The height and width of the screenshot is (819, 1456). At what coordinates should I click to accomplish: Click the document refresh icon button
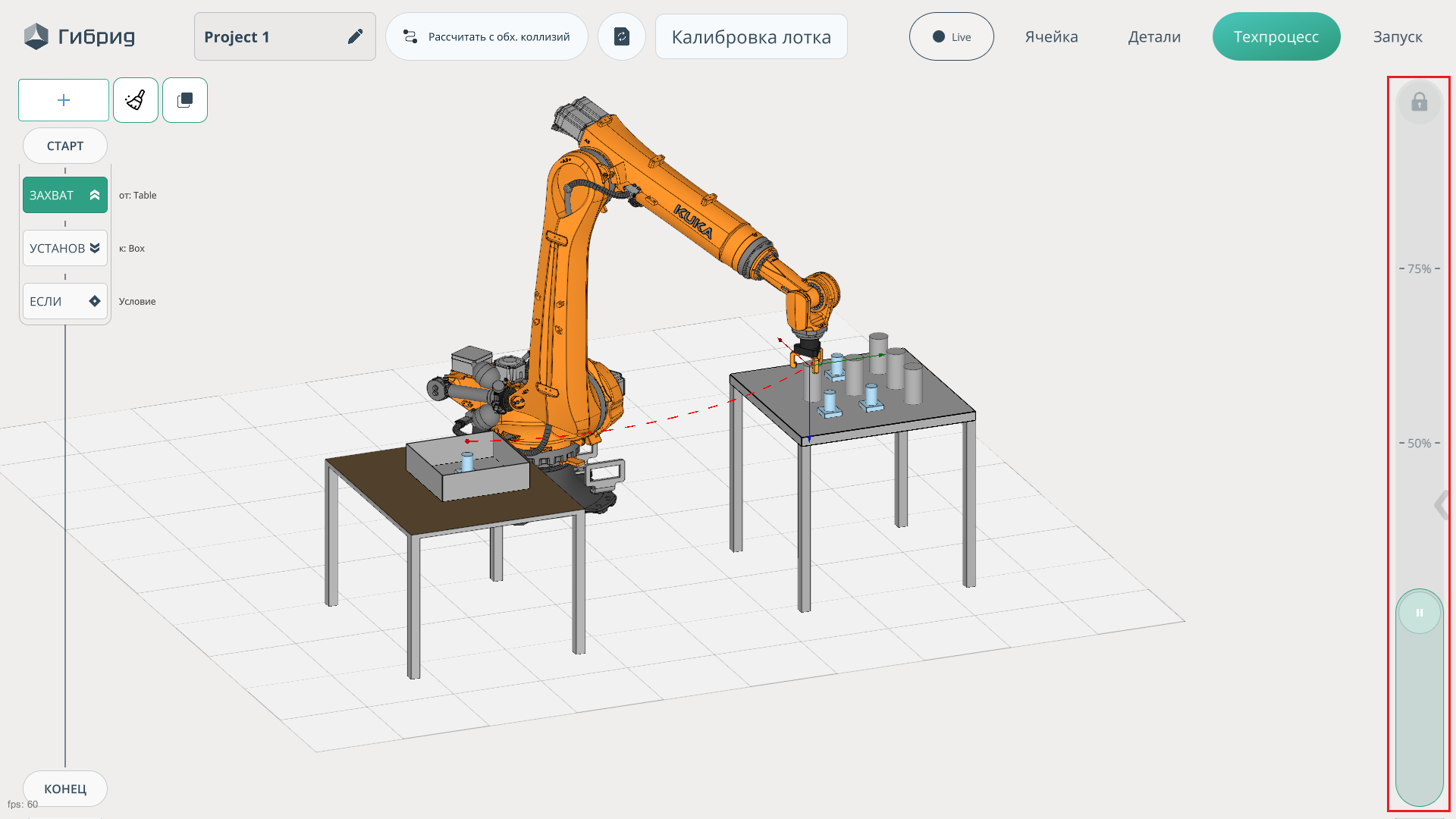click(622, 36)
